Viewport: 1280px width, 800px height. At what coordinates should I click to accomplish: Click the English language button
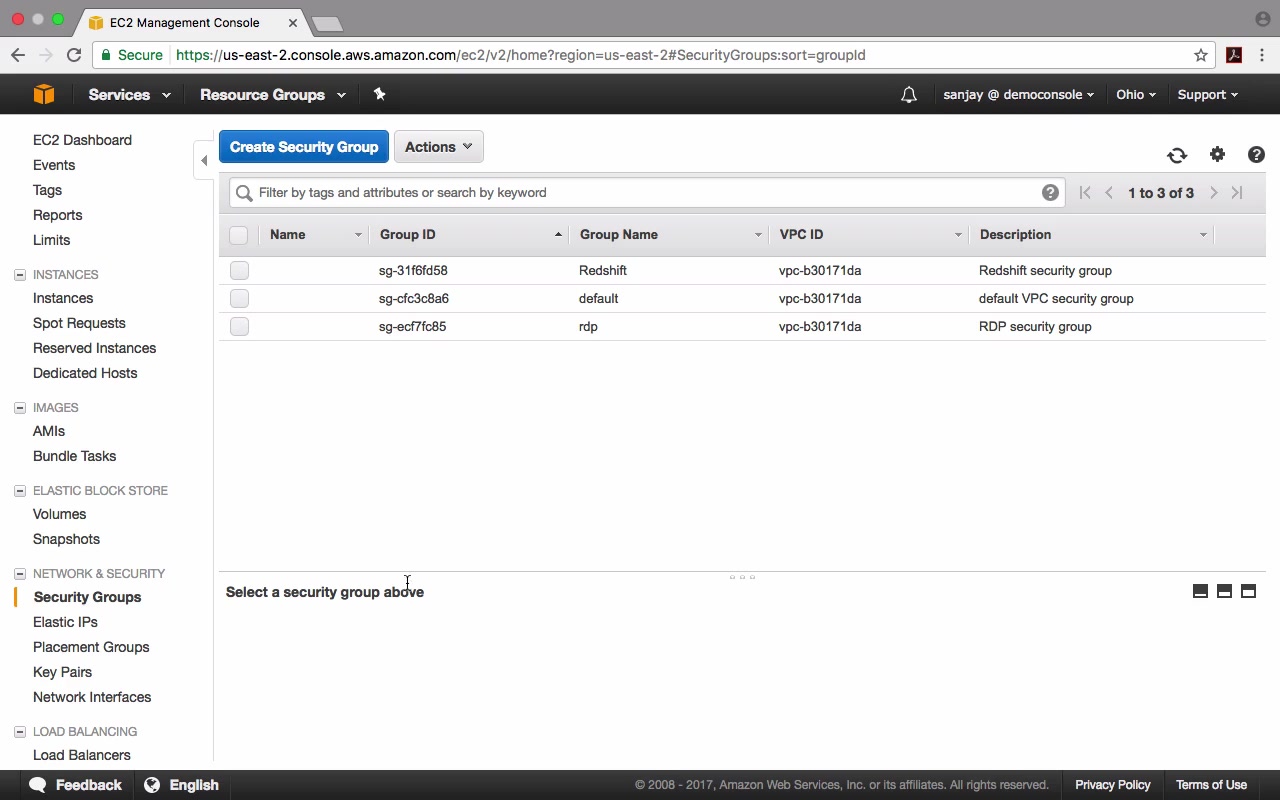coord(182,785)
